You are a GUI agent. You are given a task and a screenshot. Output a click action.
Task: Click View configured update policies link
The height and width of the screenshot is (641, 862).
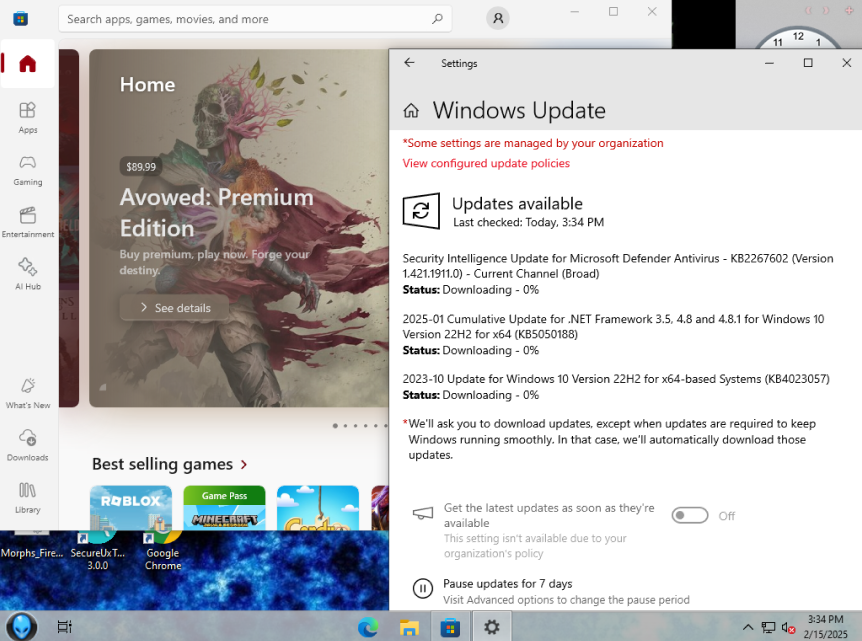point(486,163)
